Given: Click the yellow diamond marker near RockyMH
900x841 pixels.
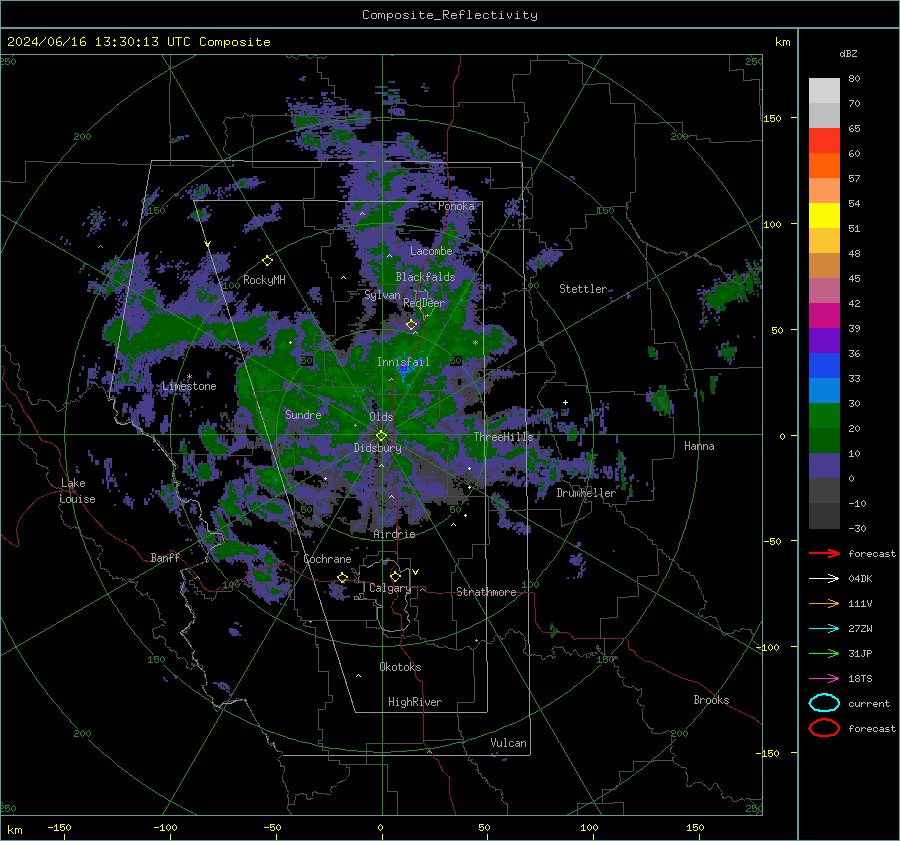Looking at the screenshot, I should [267, 261].
